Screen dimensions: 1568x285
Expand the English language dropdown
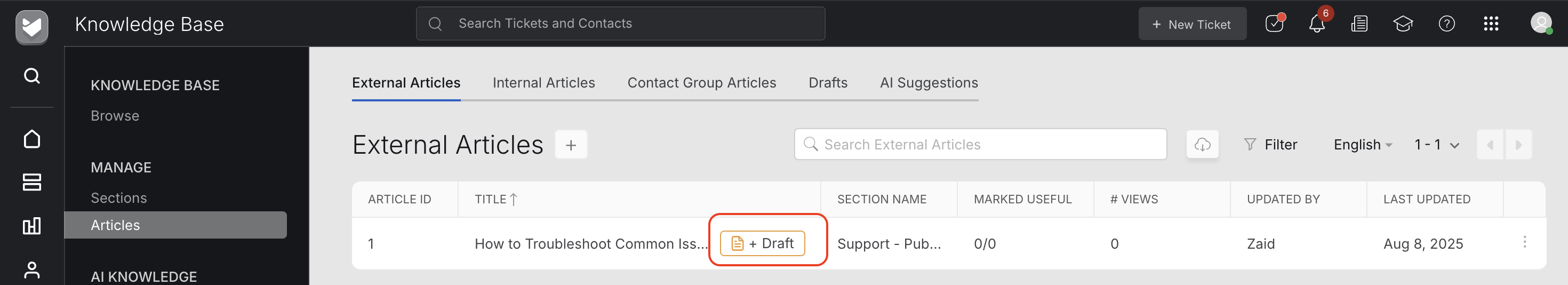[1362, 145]
